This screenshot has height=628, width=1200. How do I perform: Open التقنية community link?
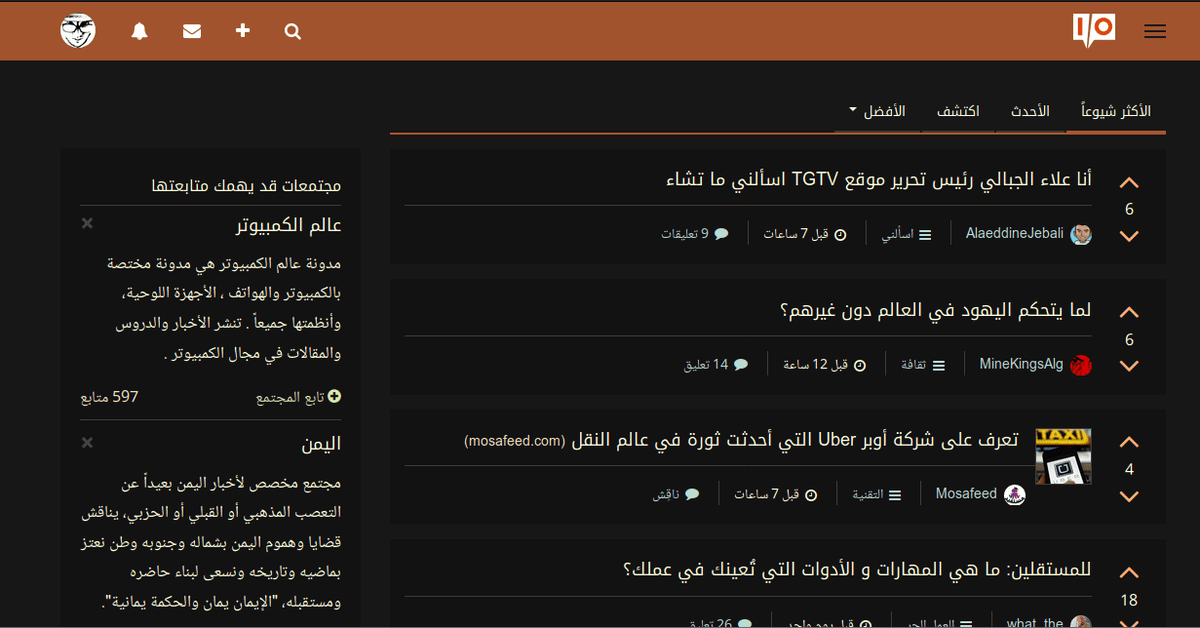pos(876,494)
